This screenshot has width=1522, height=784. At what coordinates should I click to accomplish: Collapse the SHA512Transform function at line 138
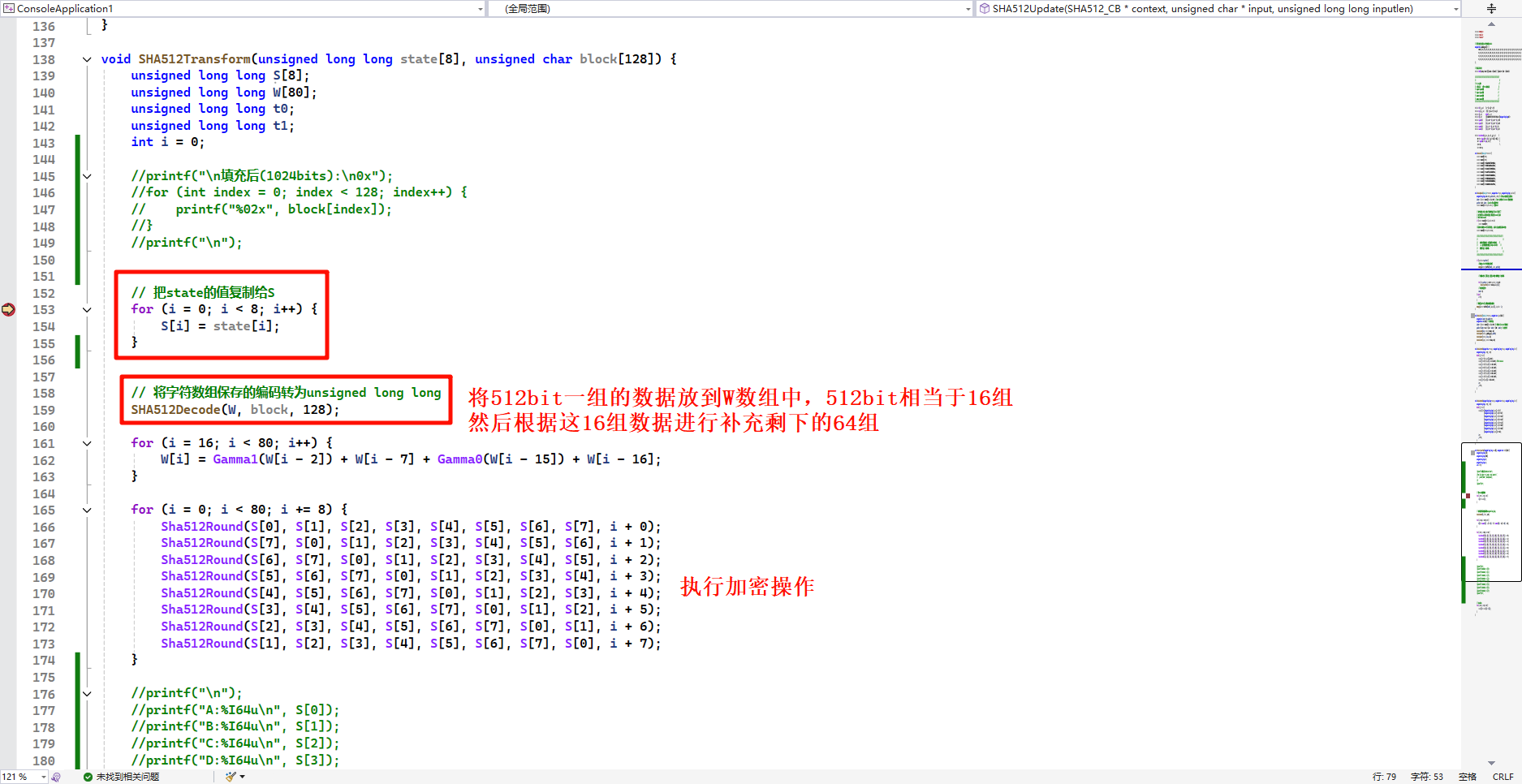click(x=87, y=59)
